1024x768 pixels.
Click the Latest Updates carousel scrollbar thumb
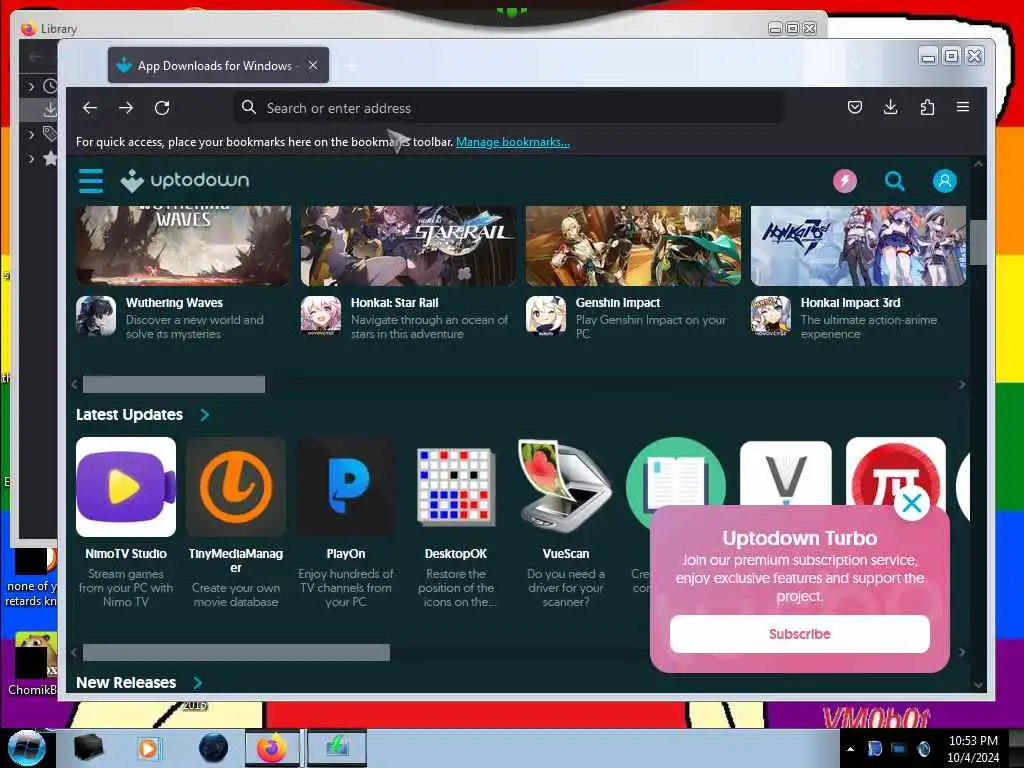pos(236,652)
